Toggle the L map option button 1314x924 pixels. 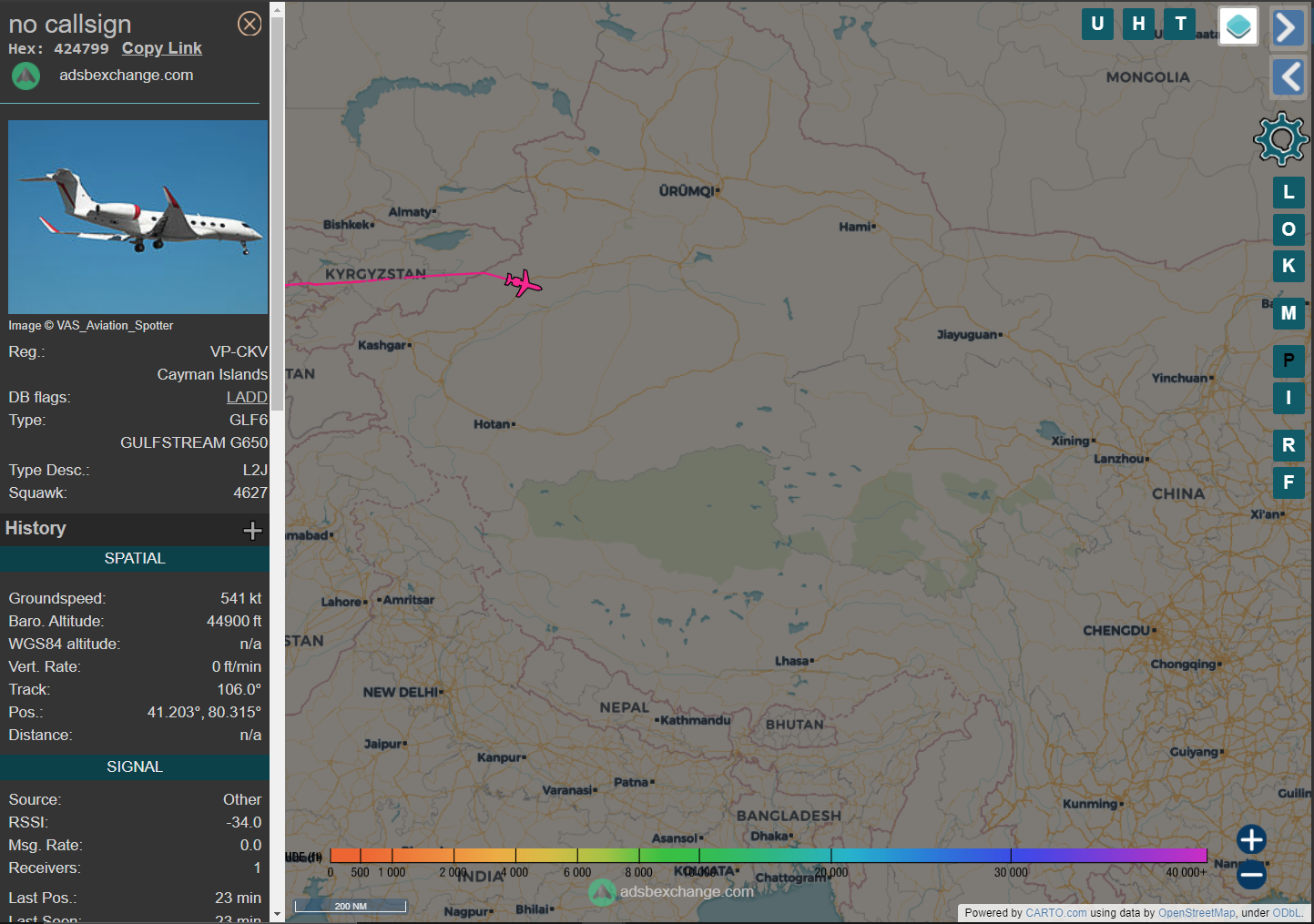pos(1289,192)
